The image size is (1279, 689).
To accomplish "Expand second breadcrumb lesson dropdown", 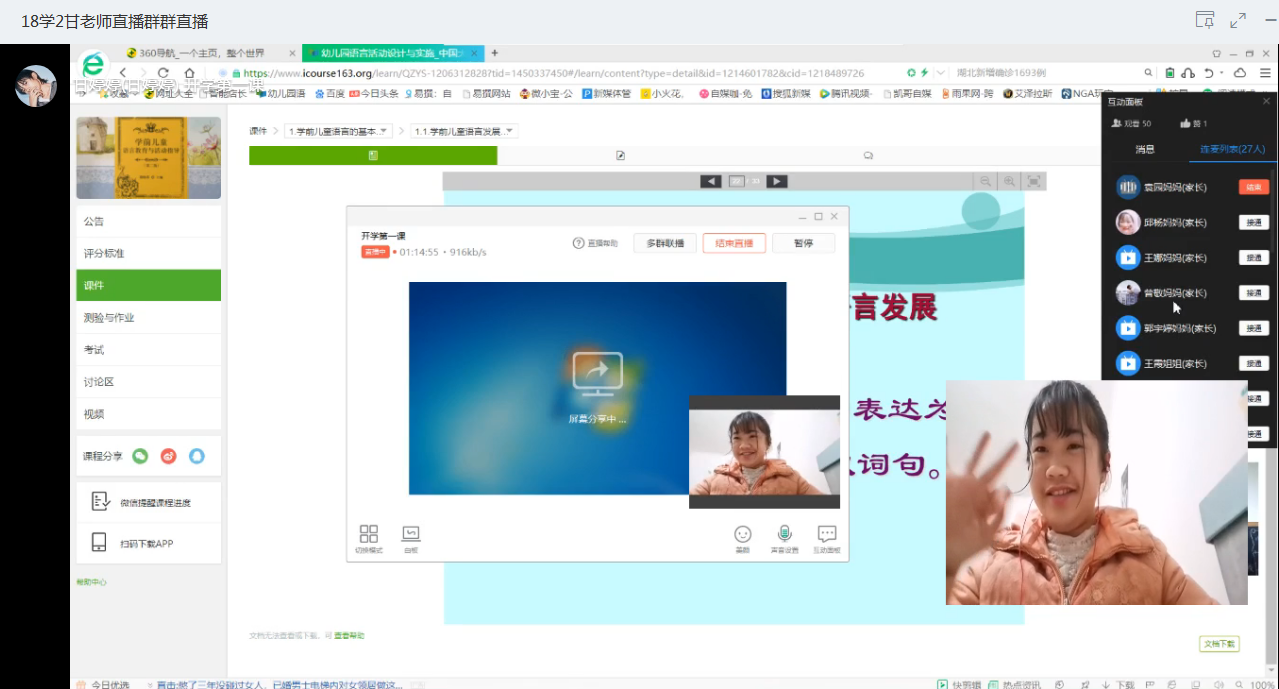I will (x=464, y=131).
